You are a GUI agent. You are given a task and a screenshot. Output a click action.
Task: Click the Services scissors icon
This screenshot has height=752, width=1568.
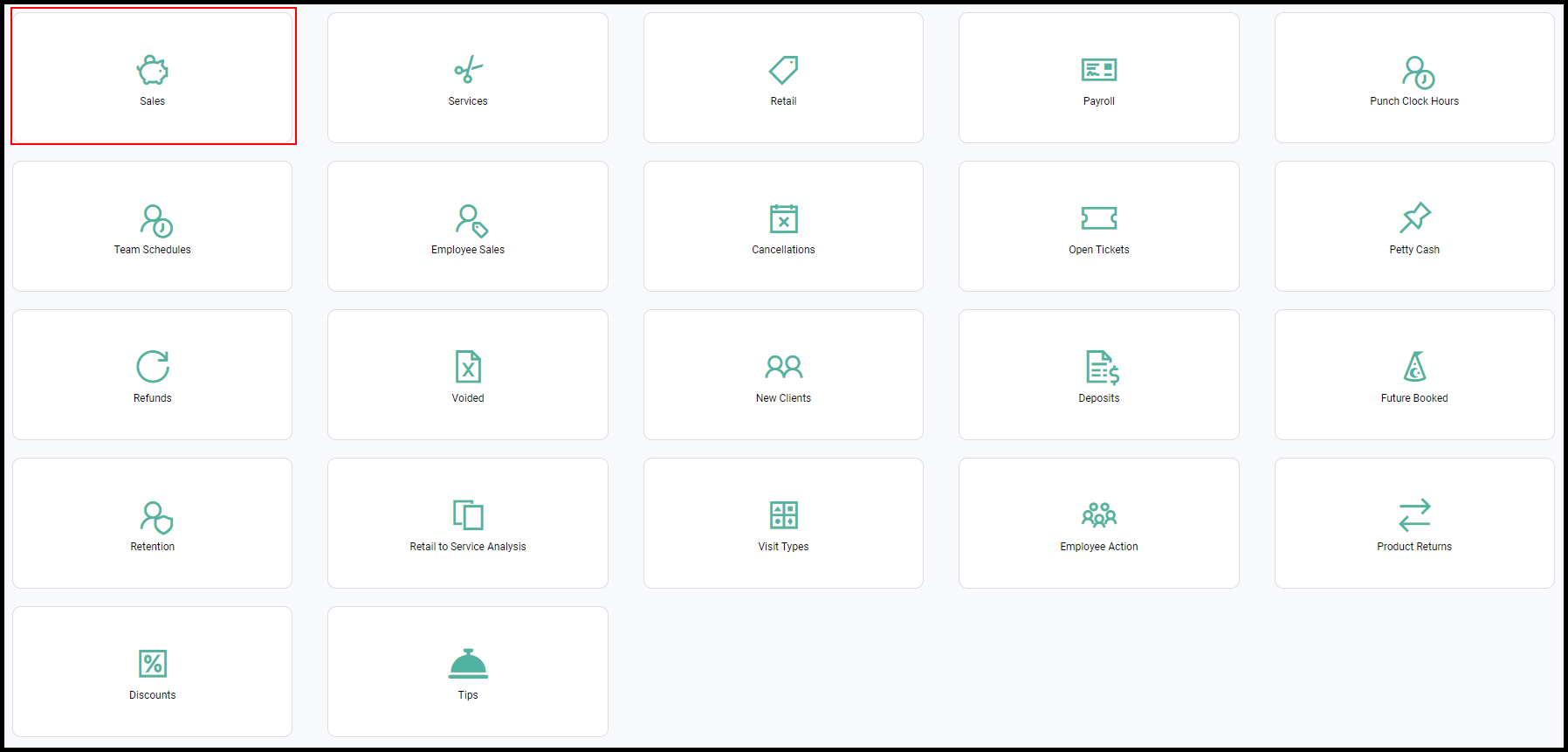pos(468,70)
